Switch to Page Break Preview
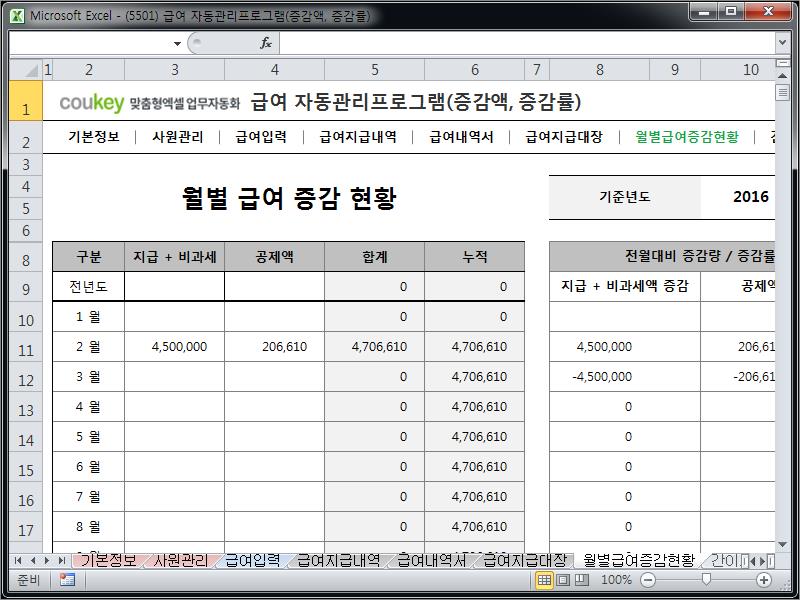The image size is (800, 600). (x=582, y=580)
